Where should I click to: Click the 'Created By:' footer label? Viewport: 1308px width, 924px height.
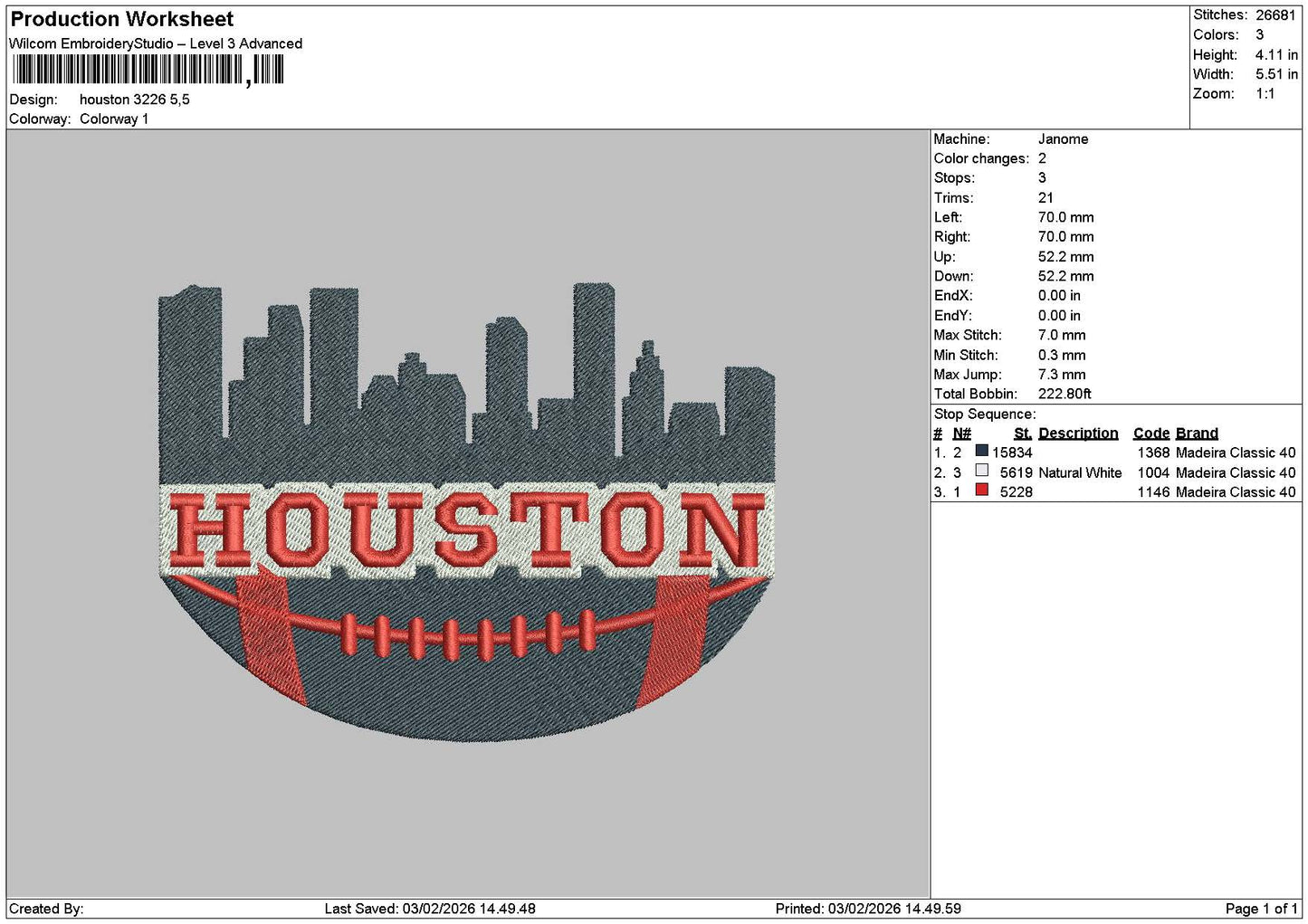pyautogui.click(x=46, y=909)
